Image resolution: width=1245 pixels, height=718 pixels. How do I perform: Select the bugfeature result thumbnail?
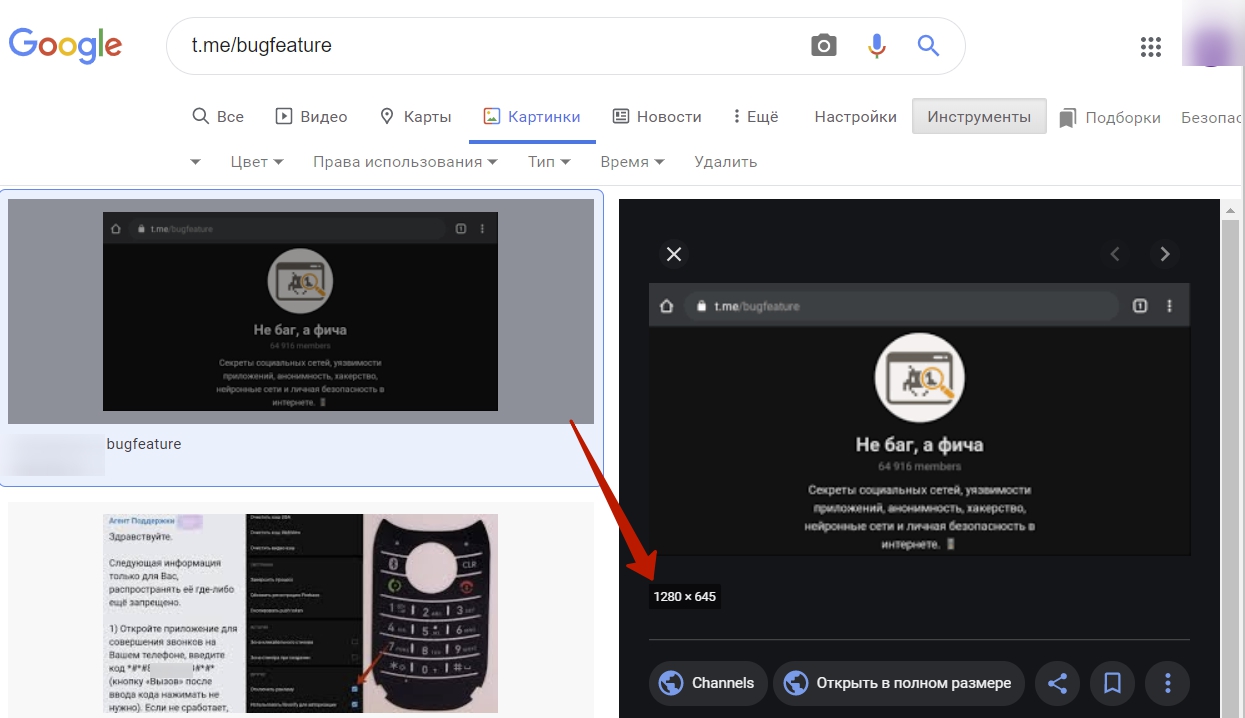(x=301, y=311)
